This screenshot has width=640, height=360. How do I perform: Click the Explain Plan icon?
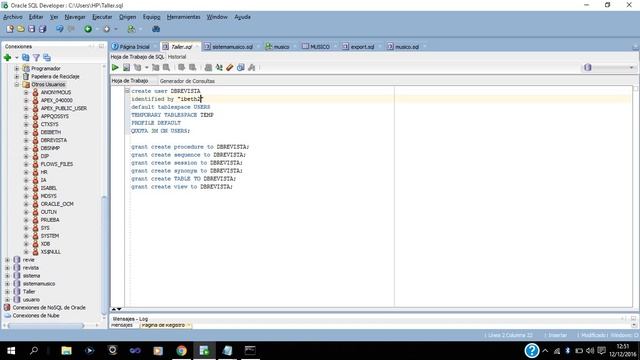pyautogui.click(x=138, y=68)
